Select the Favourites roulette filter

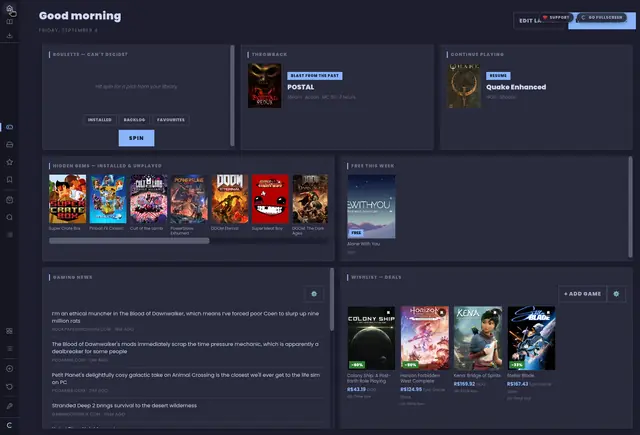point(171,120)
